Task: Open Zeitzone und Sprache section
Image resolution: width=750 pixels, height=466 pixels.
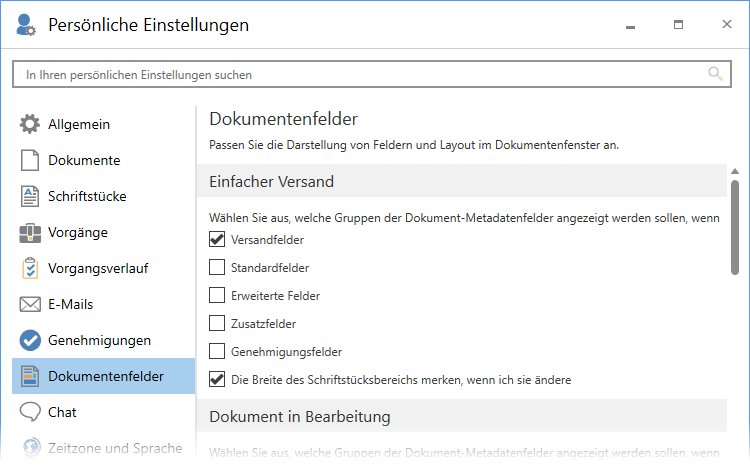Action: point(103,448)
